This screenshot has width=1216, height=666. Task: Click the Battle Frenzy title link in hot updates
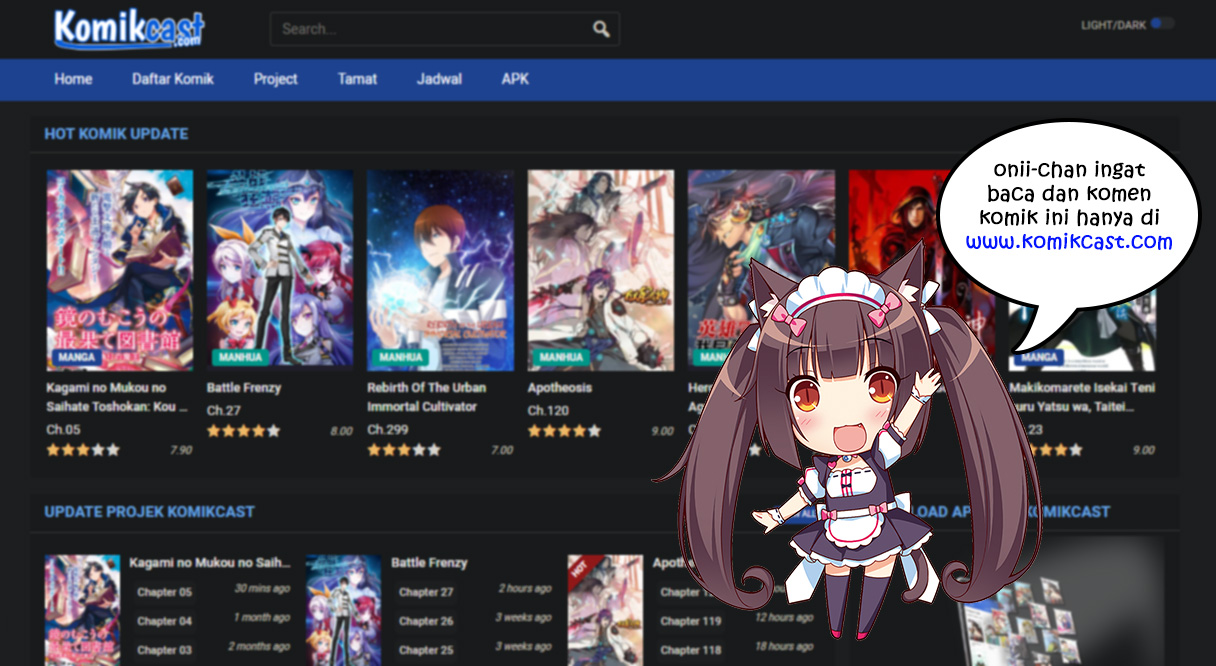[x=244, y=387]
